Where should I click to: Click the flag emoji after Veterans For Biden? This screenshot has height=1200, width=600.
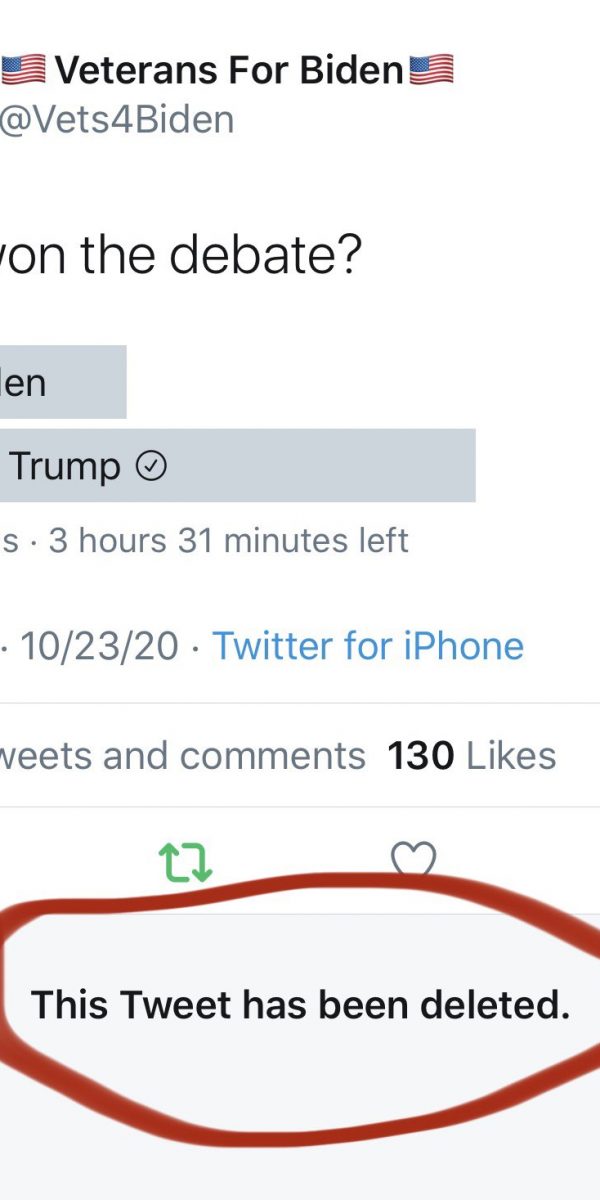(x=431, y=70)
